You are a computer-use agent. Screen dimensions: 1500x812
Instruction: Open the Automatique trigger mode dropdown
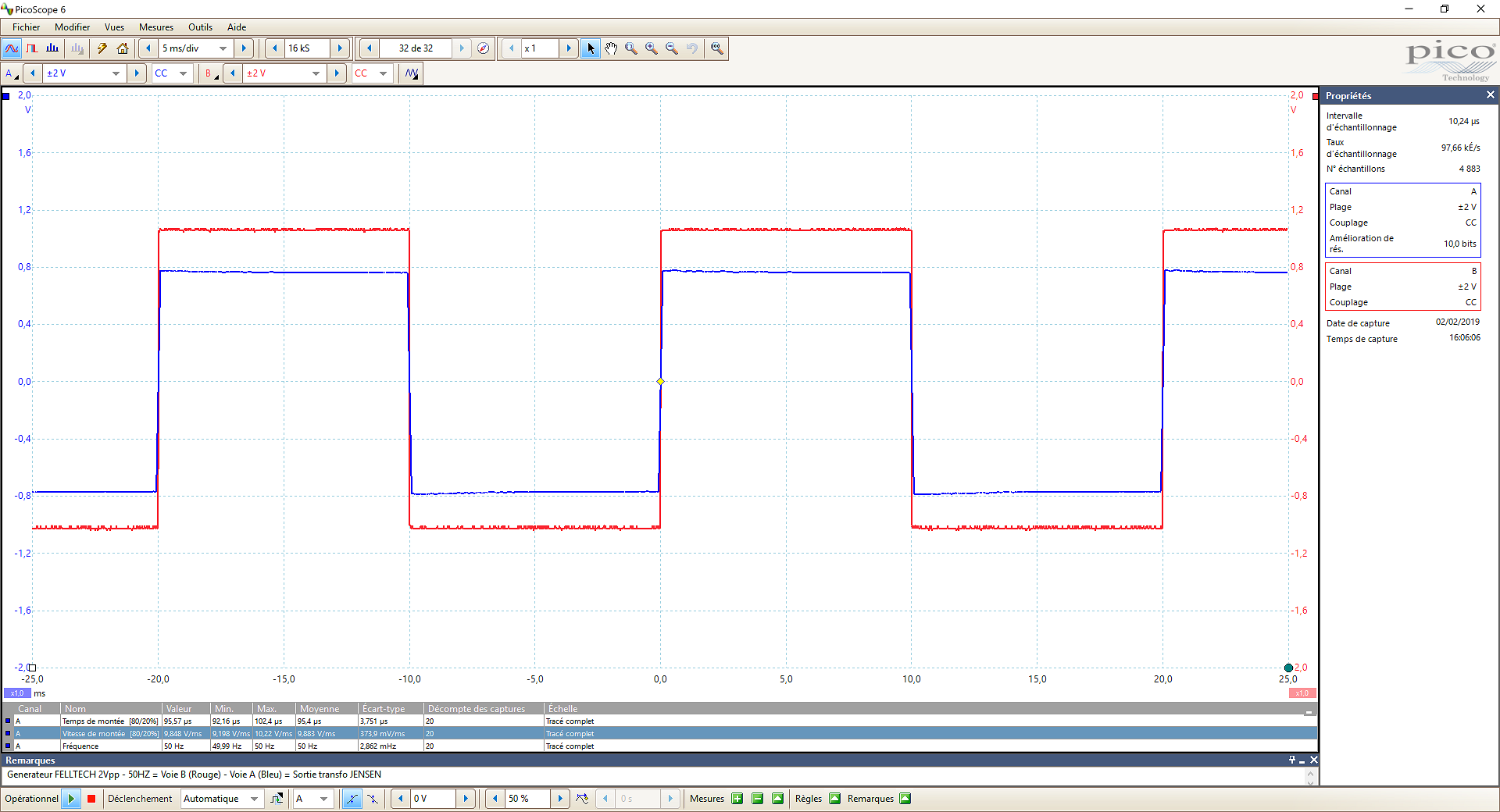point(254,799)
